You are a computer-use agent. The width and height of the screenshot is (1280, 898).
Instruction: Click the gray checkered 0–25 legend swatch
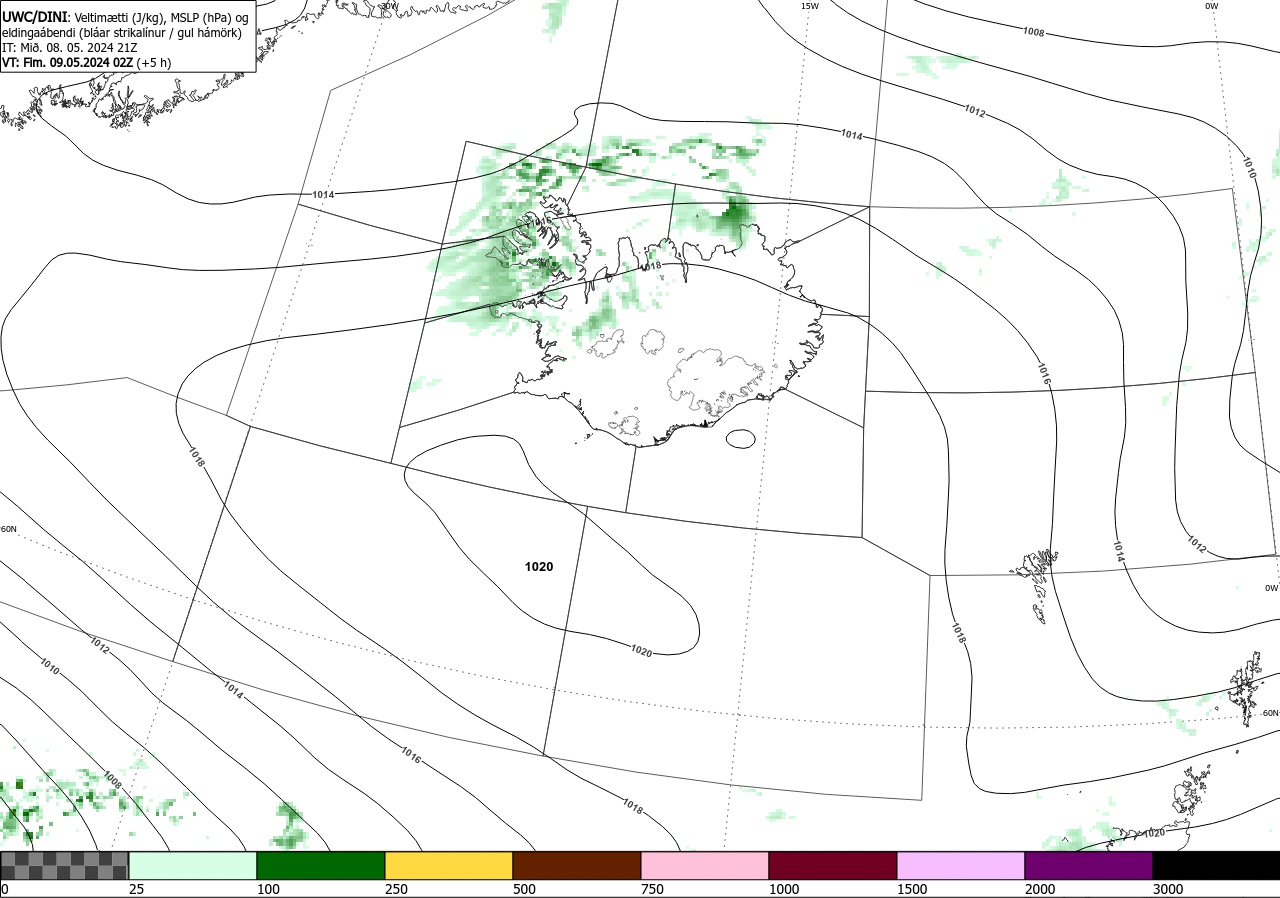[64, 865]
